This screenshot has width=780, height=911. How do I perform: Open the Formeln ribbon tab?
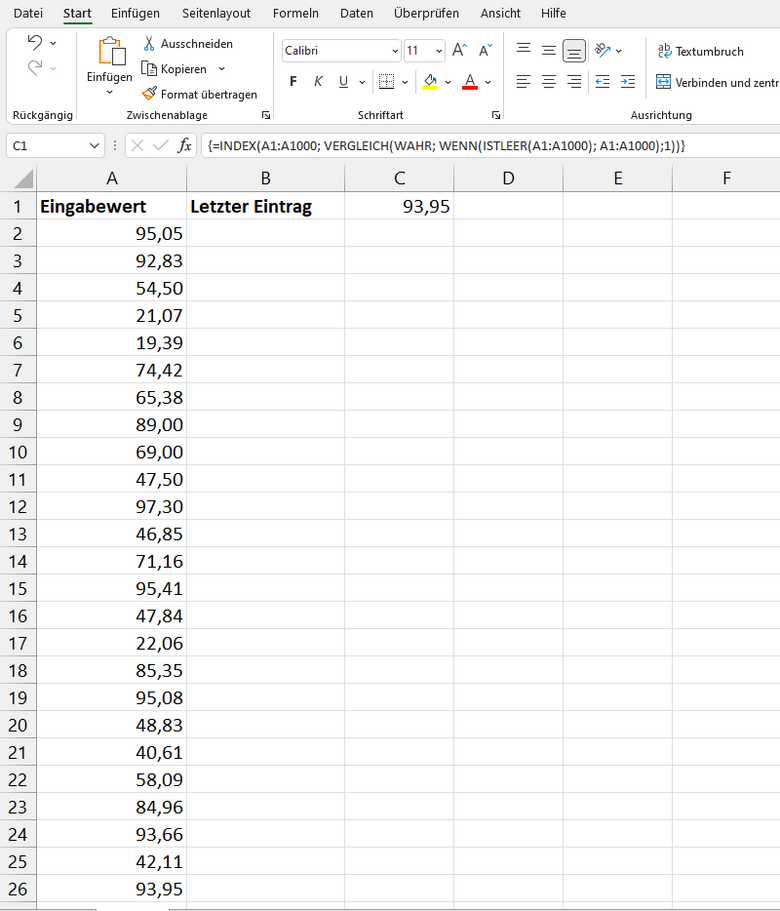click(x=295, y=13)
